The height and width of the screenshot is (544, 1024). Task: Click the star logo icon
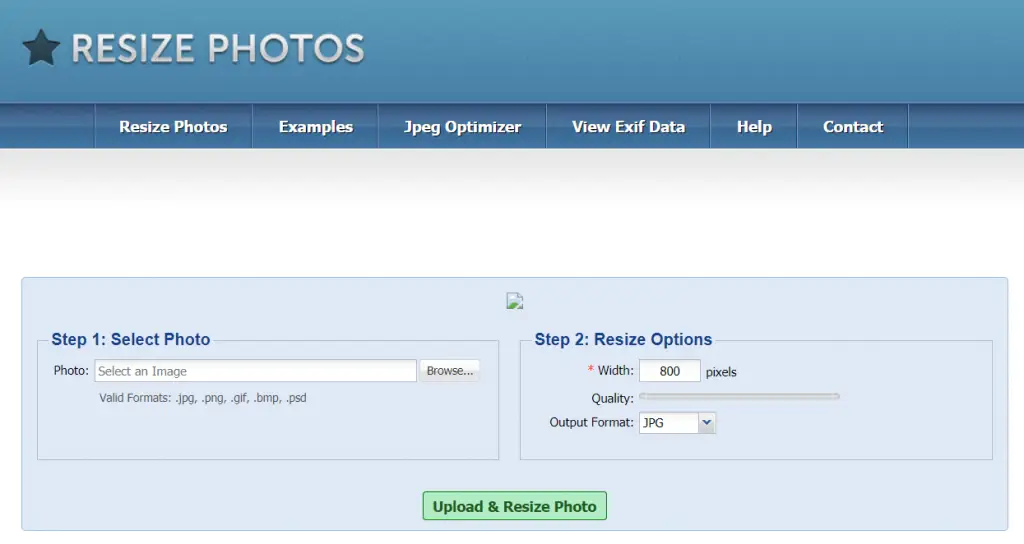tap(41, 48)
